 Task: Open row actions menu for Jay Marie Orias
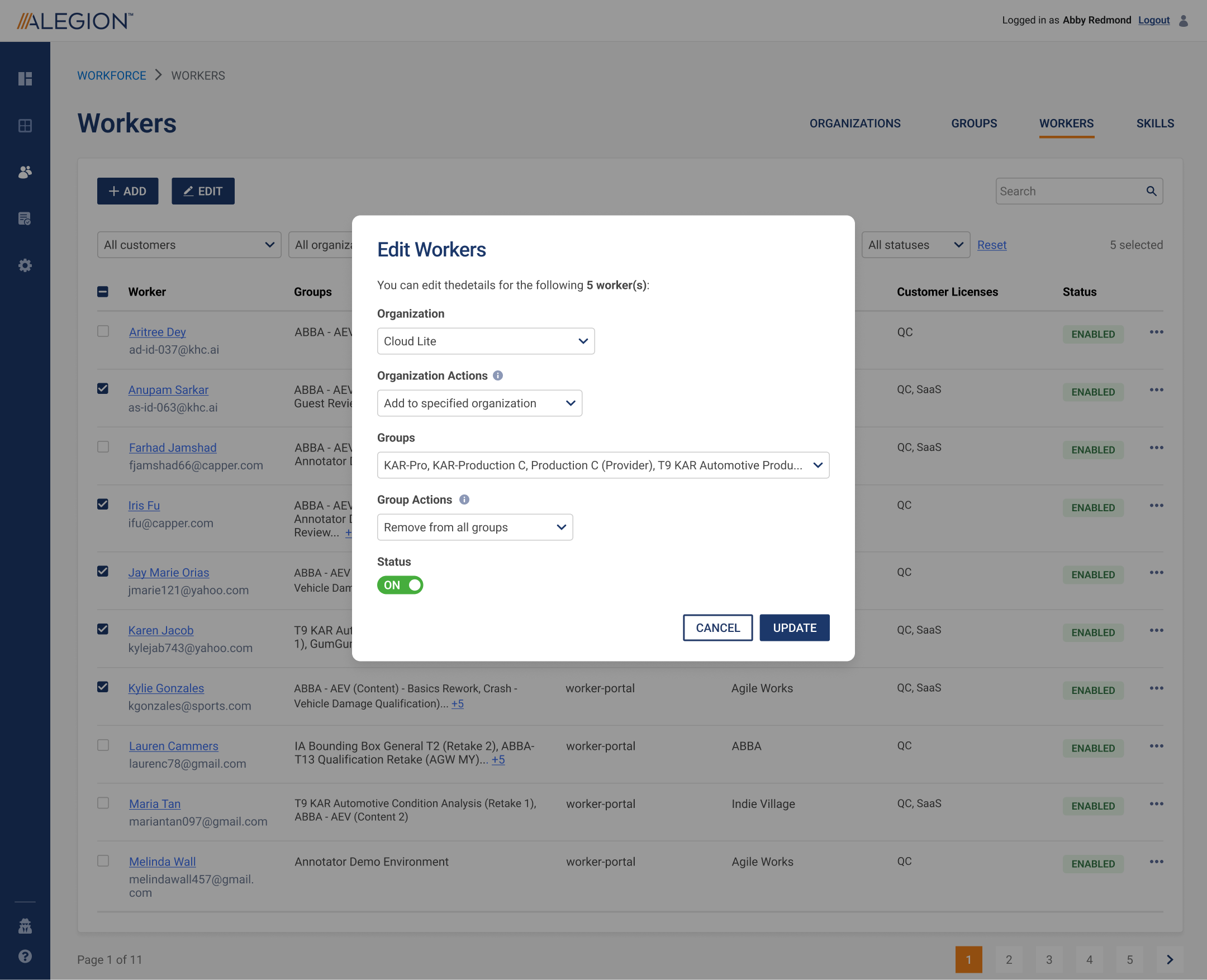click(1156, 573)
